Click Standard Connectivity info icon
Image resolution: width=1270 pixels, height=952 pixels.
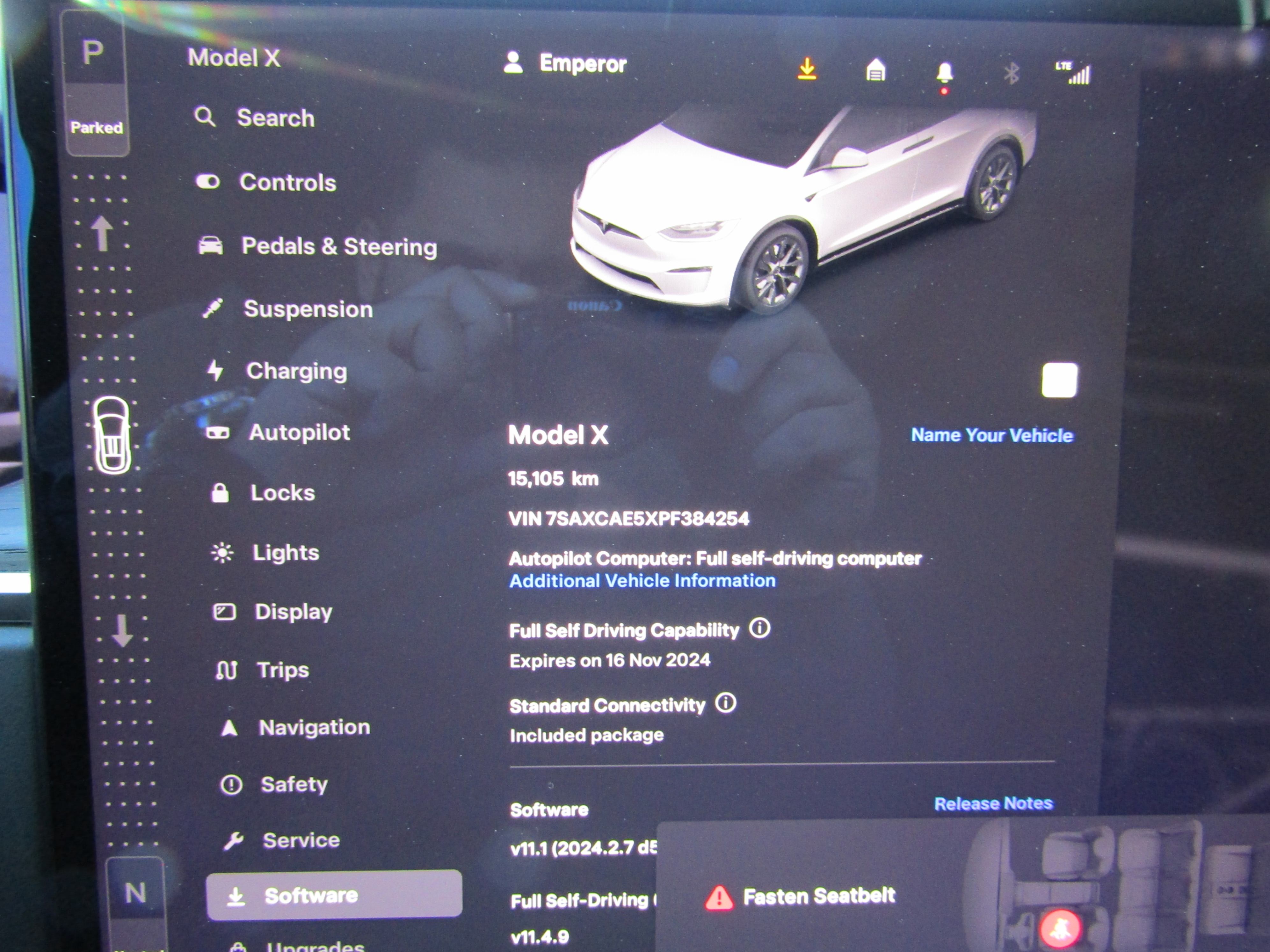coord(726,703)
